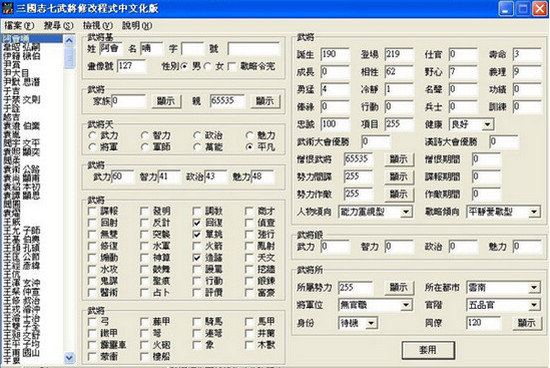Select the 武力 talent radio button
Viewport: 550px width, 368px height.
(93, 135)
